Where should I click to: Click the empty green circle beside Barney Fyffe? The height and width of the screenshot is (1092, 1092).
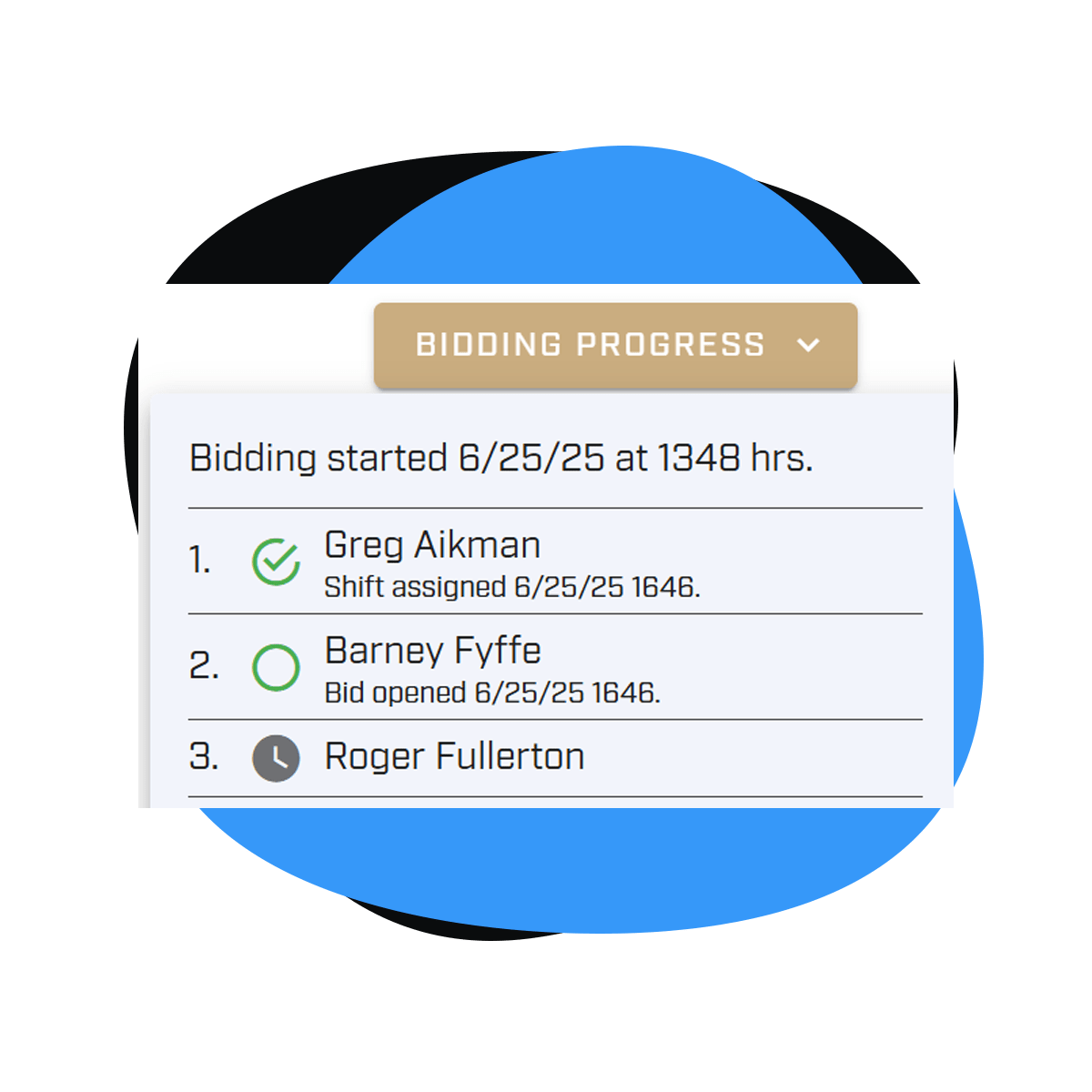coord(276,668)
